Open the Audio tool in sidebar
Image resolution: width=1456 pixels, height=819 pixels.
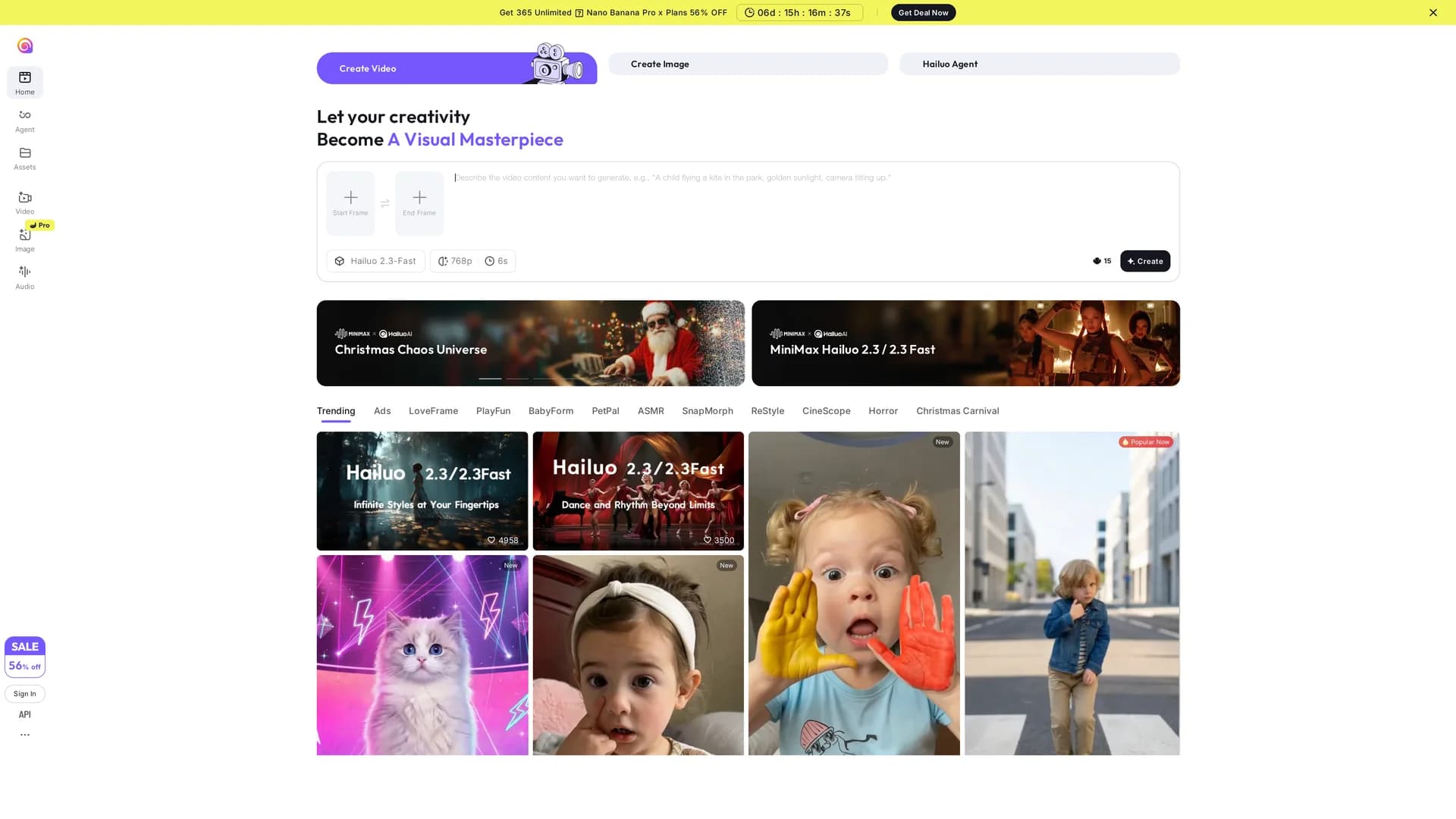(25, 278)
